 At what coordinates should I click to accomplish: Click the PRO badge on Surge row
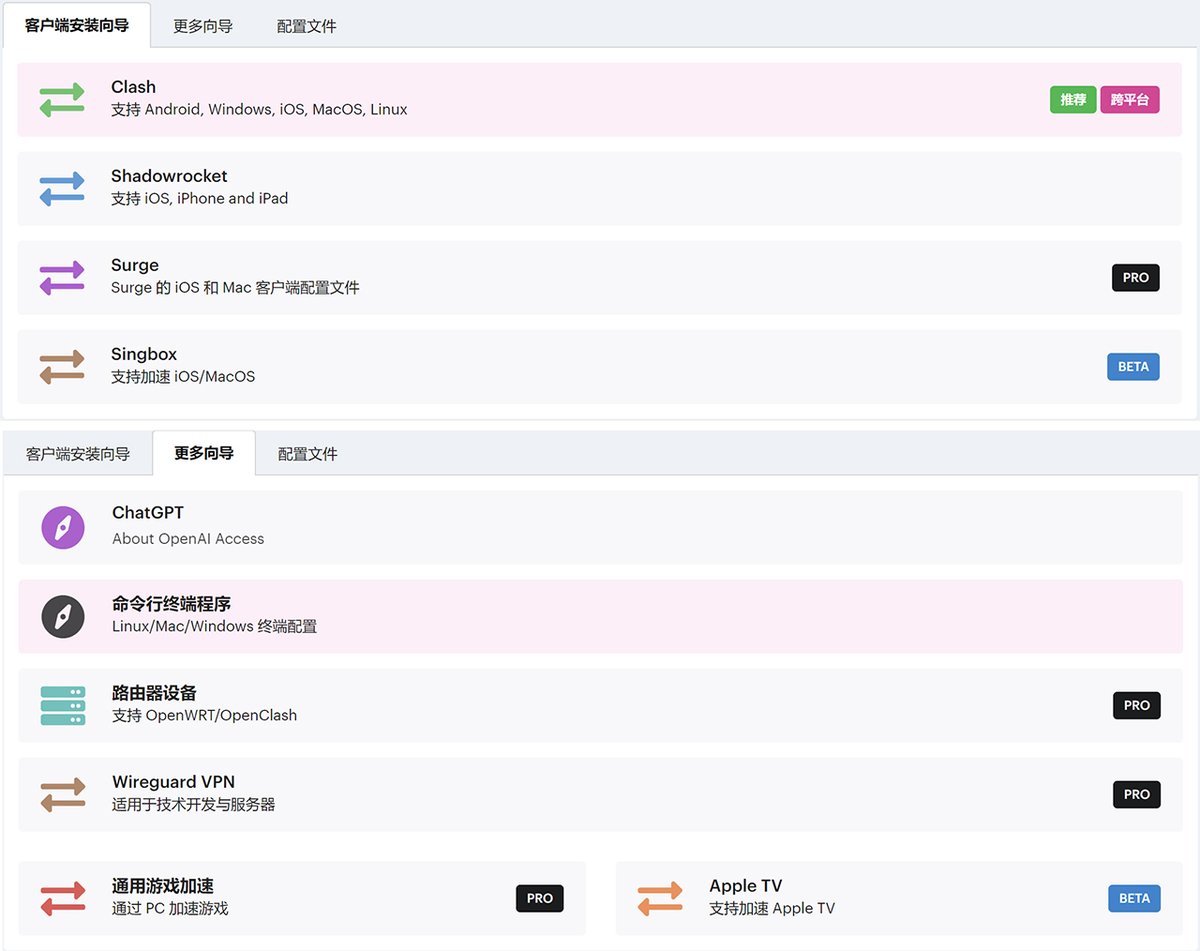coord(1136,278)
